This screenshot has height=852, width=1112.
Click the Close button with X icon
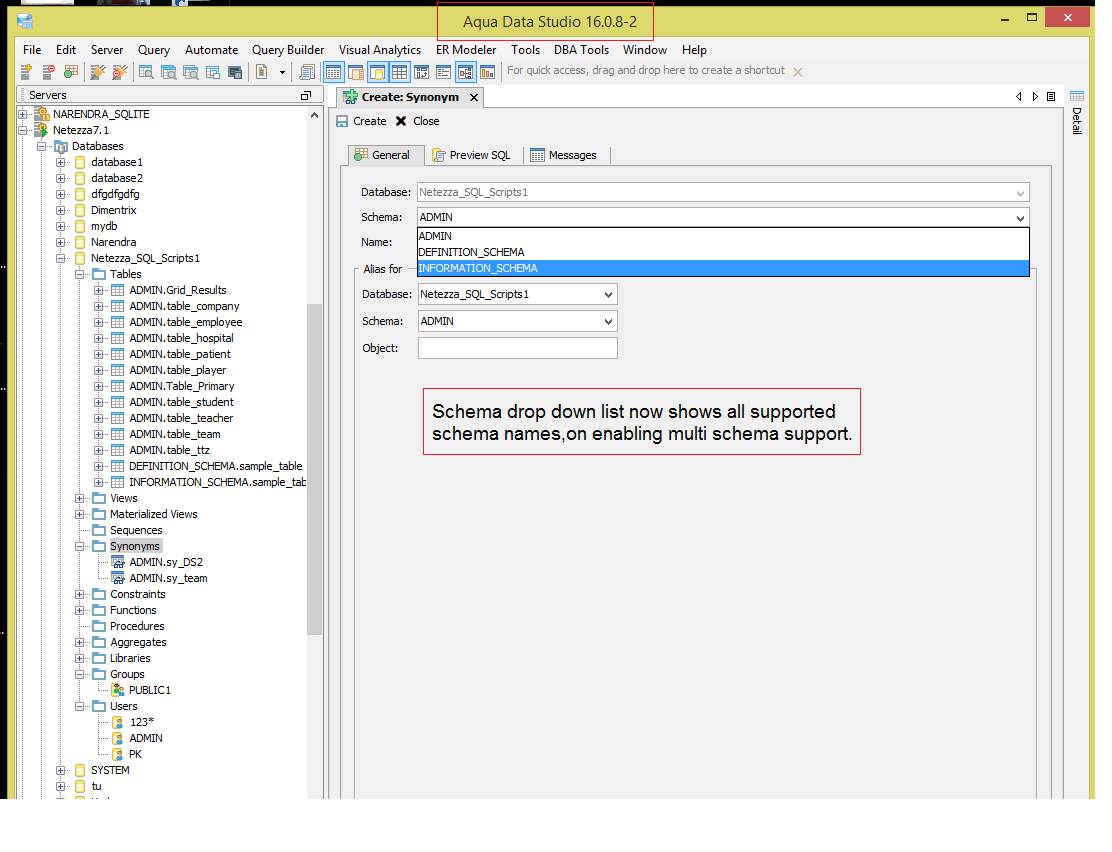[x=417, y=121]
